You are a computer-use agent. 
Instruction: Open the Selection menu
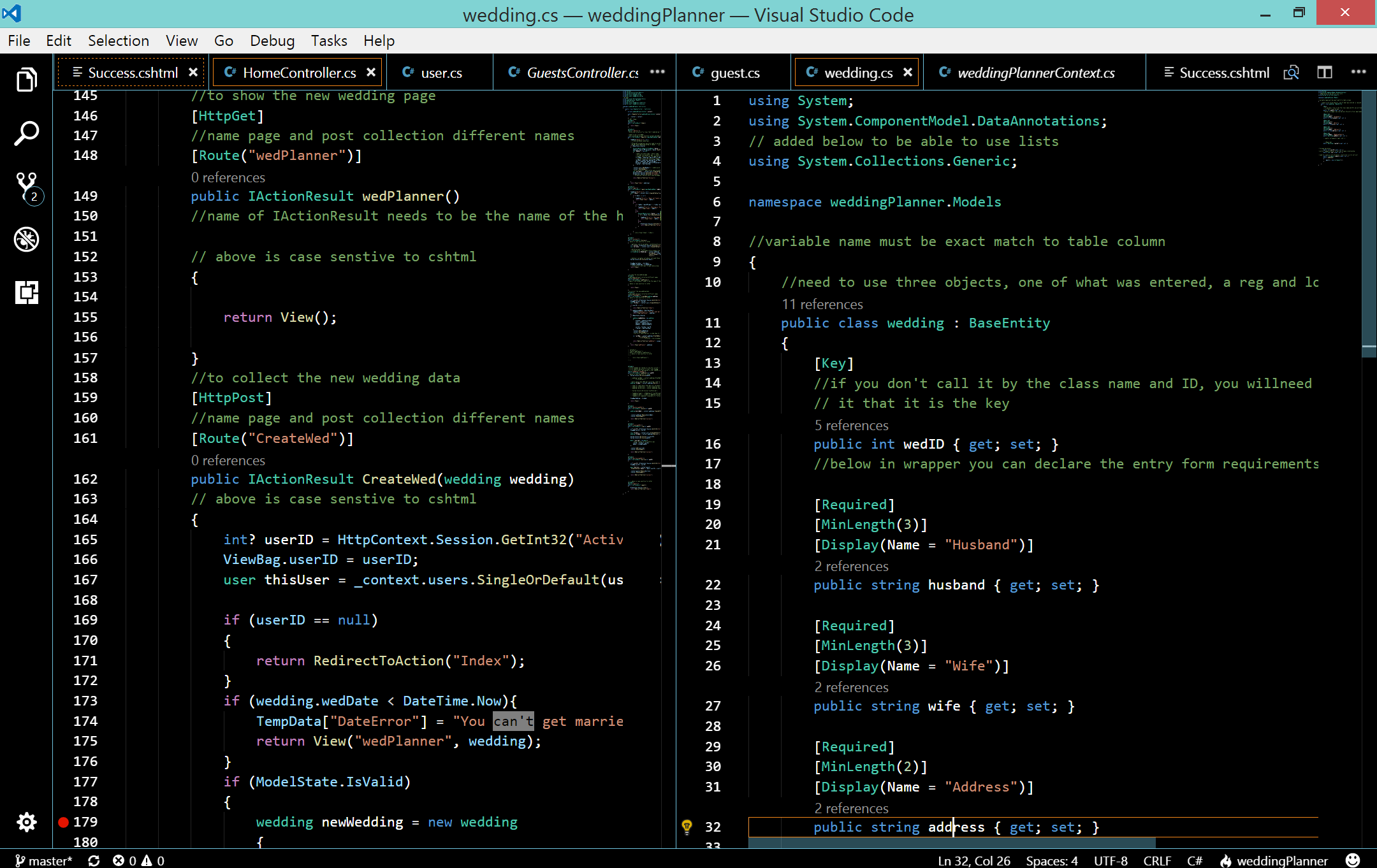(119, 41)
